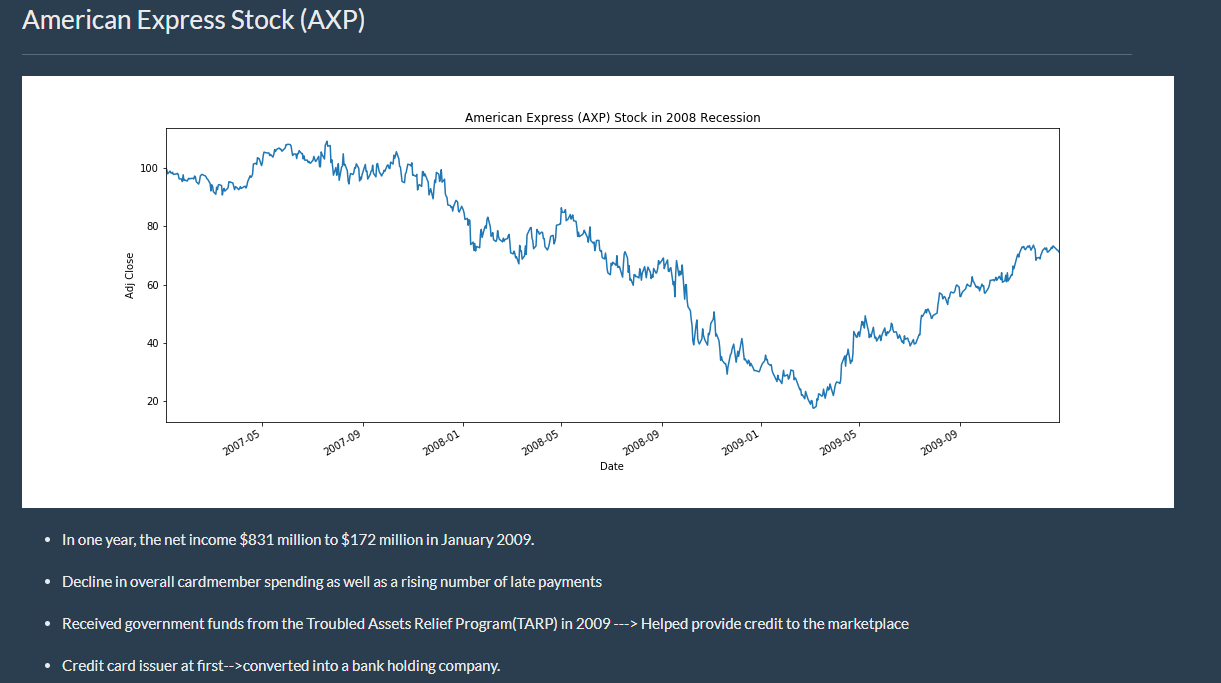The height and width of the screenshot is (683, 1221).
Task: Click the 'Adj Close' y-axis label
Action: coord(130,276)
